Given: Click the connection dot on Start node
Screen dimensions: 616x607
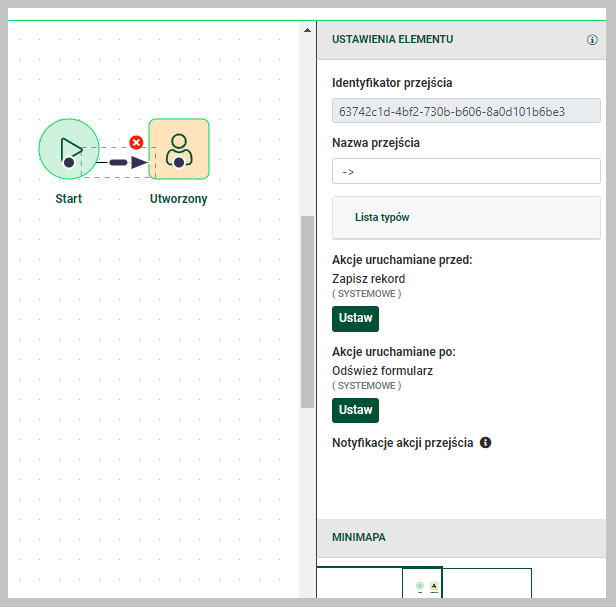Looking at the screenshot, I should coord(69,162).
